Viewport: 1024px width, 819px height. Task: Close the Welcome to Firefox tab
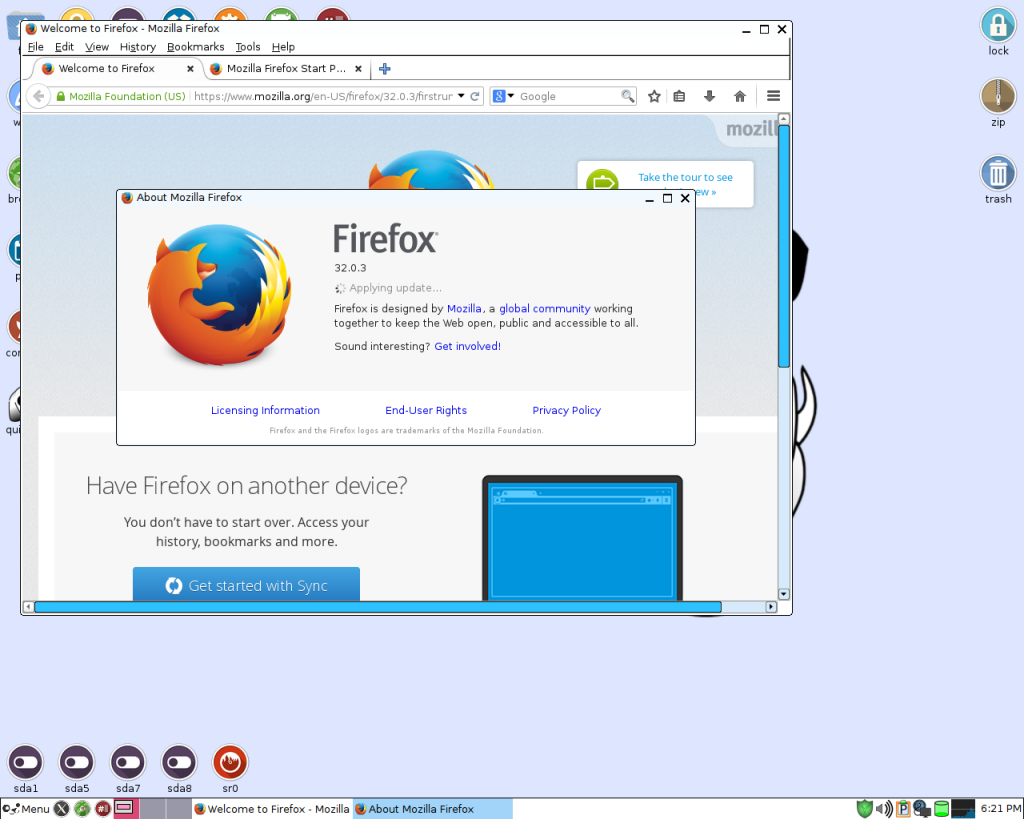coord(190,69)
